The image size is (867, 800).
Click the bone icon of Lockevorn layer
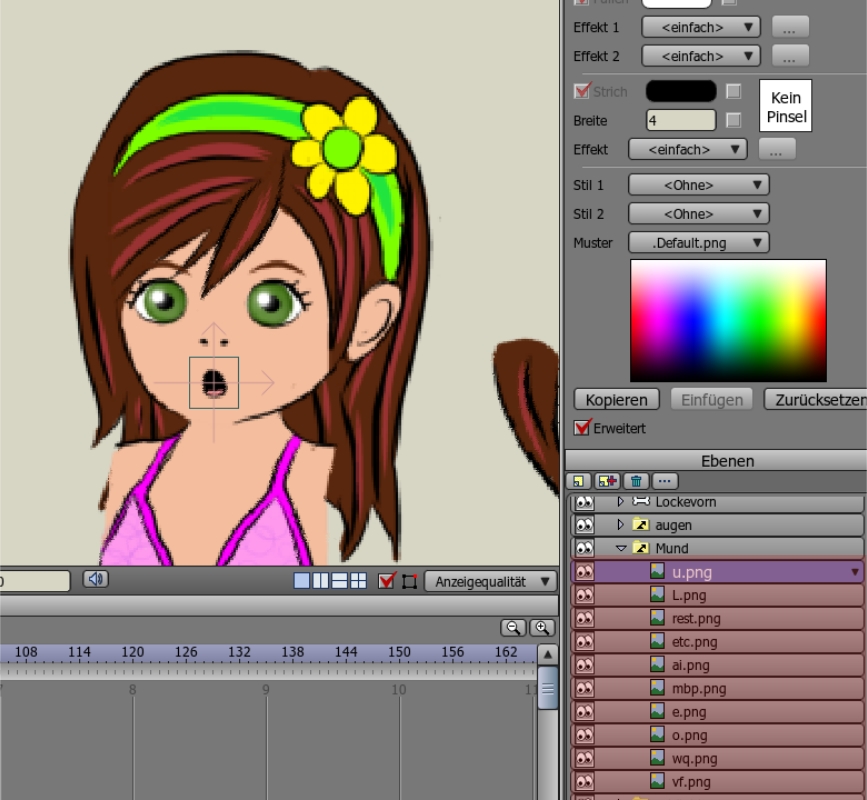640,501
